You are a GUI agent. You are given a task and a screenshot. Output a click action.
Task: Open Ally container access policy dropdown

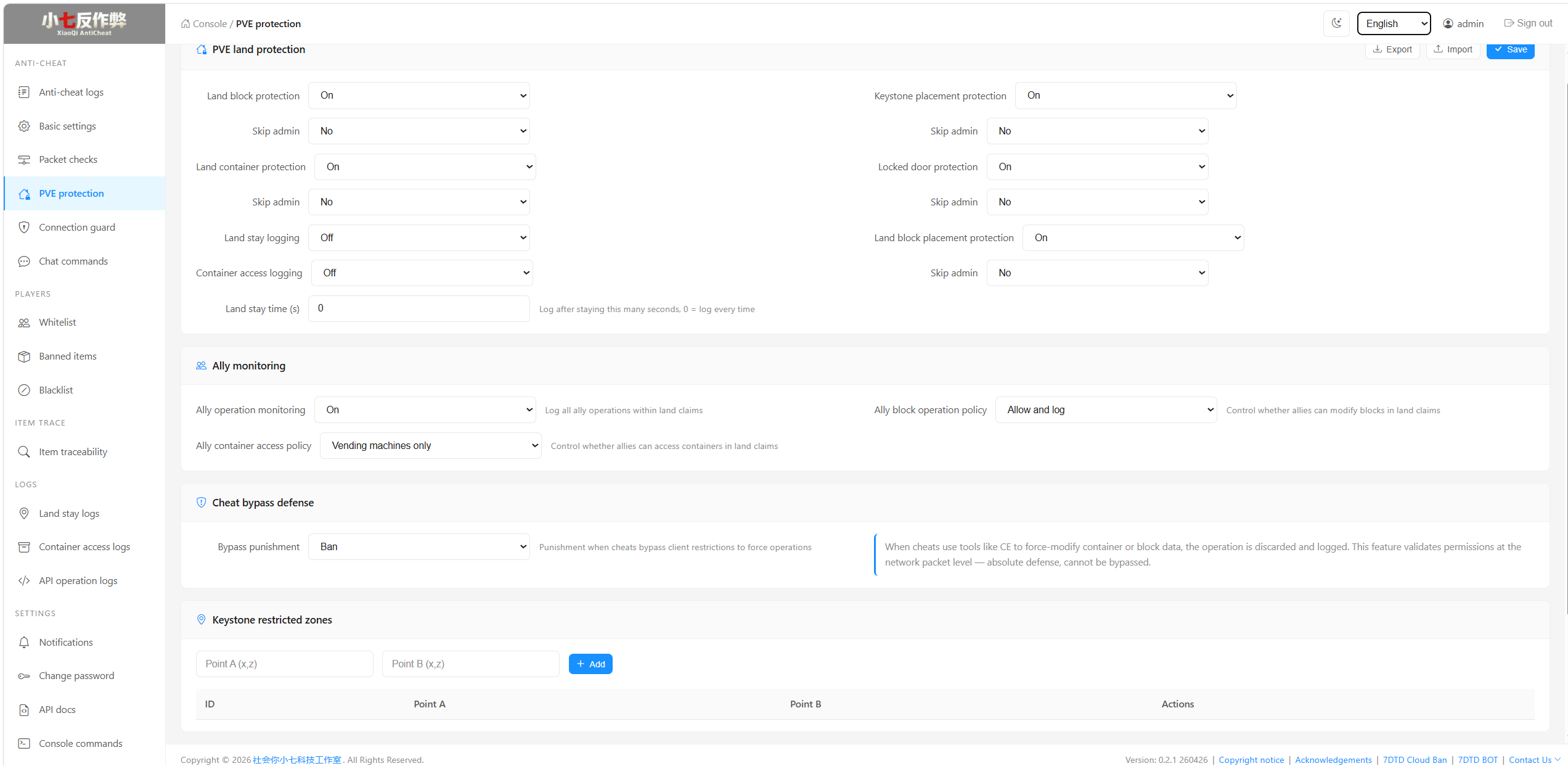430,446
